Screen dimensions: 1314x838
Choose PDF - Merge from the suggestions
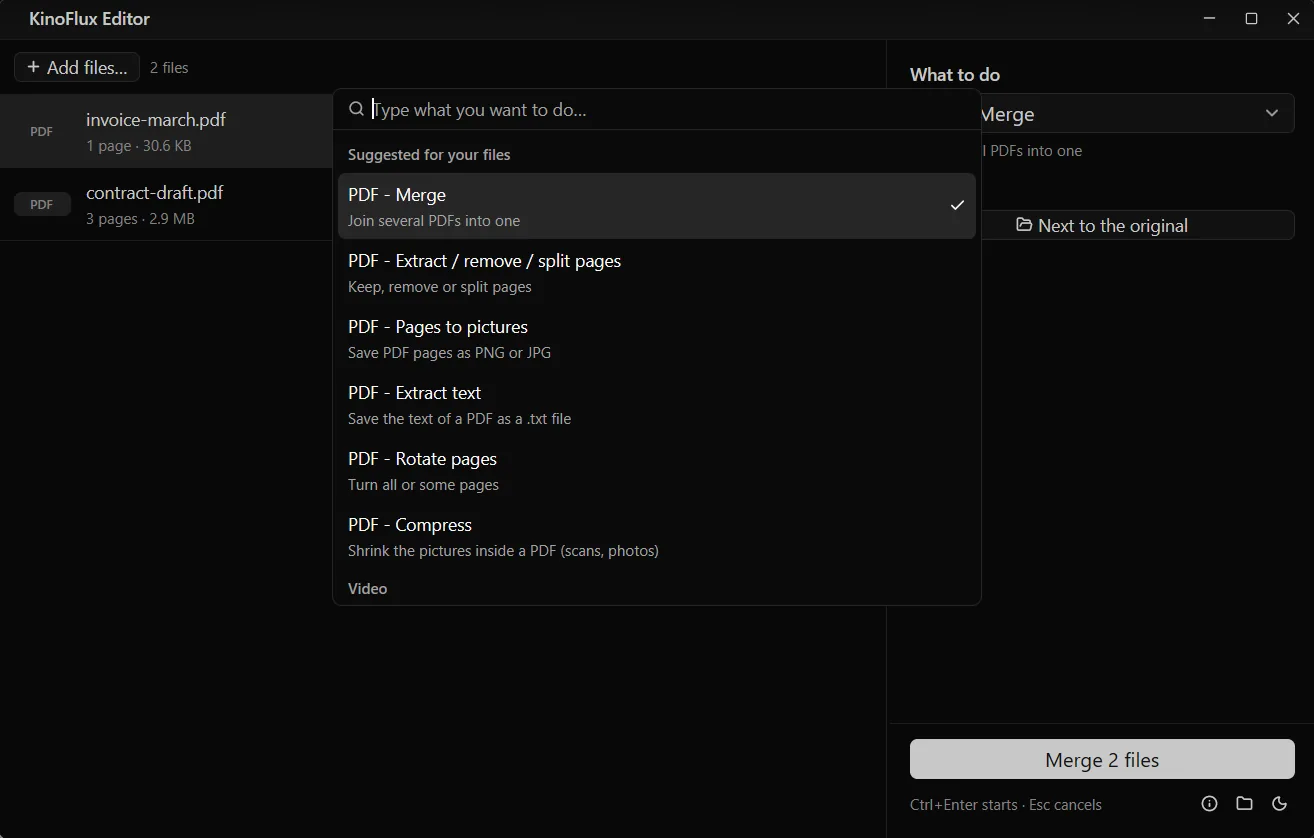click(x=657, y=206)
